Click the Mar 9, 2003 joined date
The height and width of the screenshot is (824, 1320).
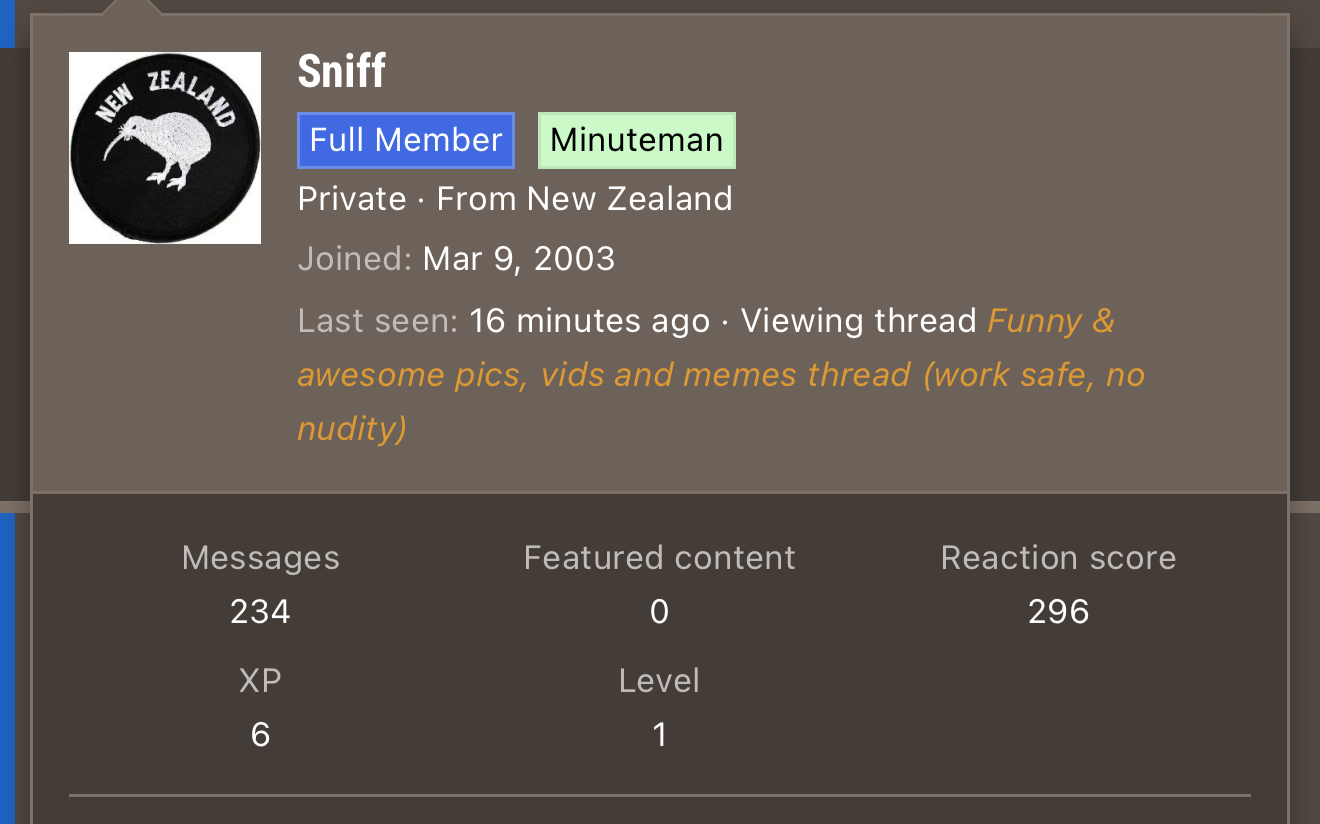point(519,259)
